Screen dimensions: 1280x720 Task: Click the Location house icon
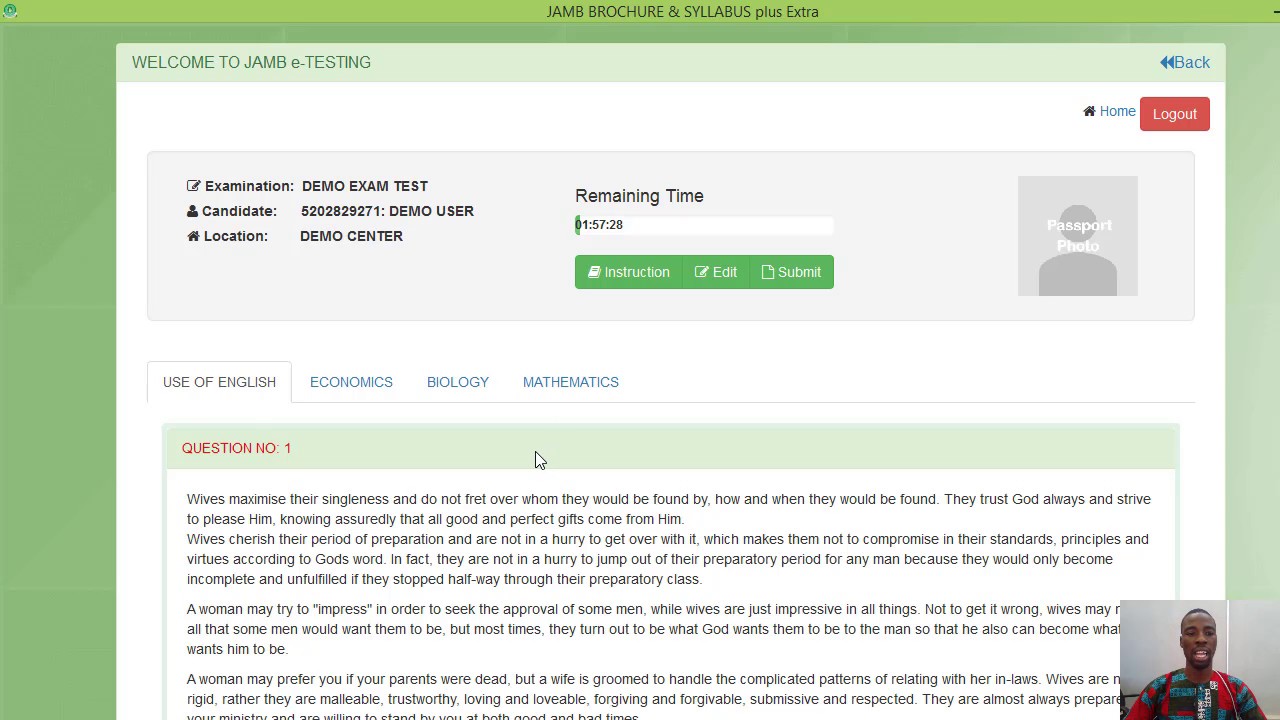[193, 236]
